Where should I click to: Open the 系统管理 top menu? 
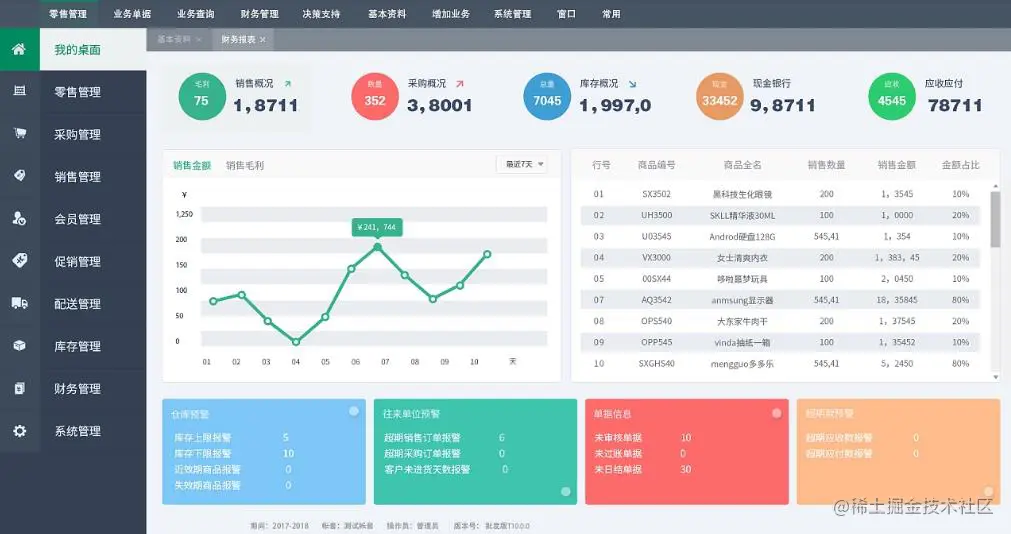[513, 14]
